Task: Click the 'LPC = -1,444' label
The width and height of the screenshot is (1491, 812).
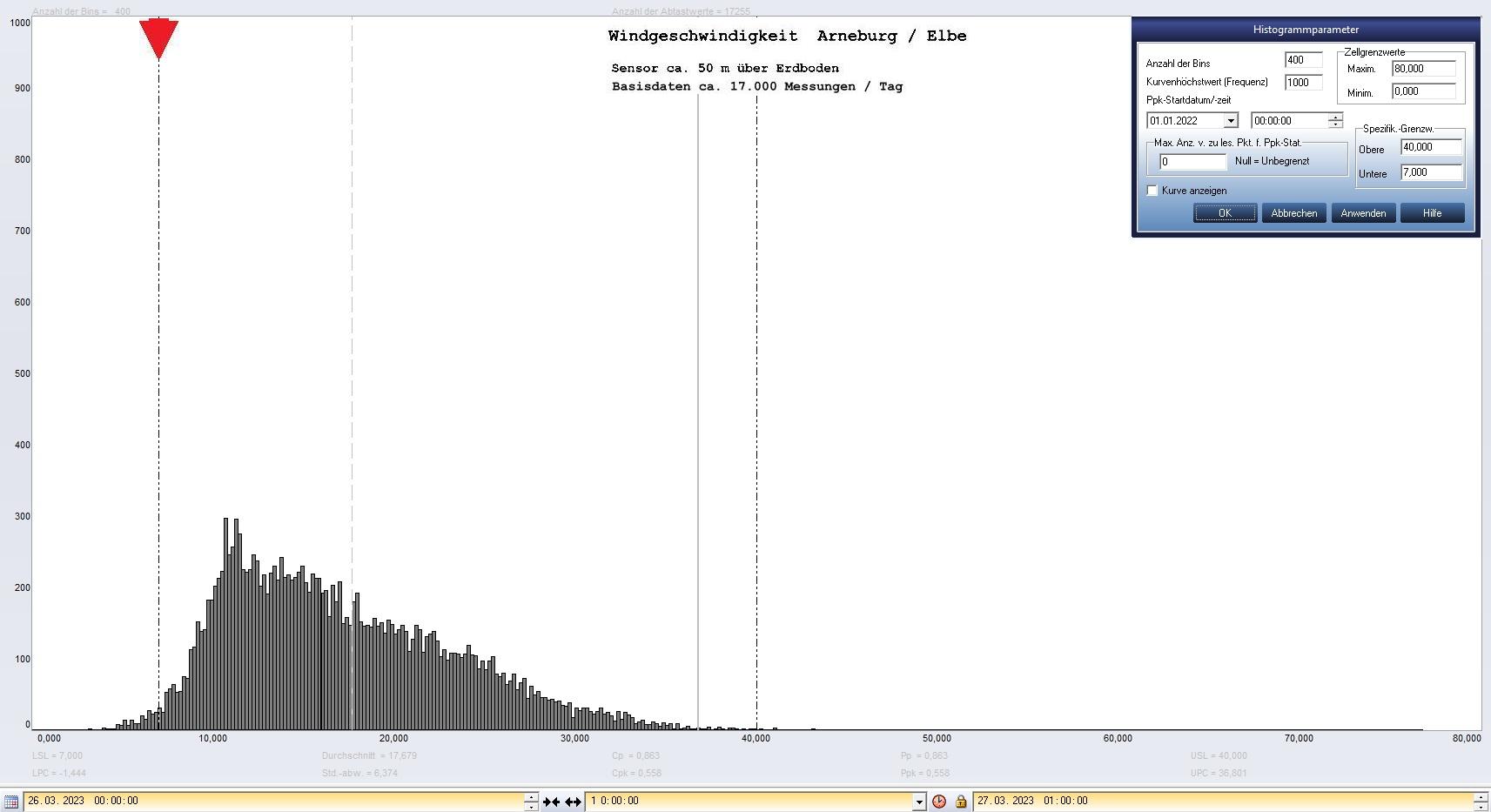Action: (x=59, y=773)
